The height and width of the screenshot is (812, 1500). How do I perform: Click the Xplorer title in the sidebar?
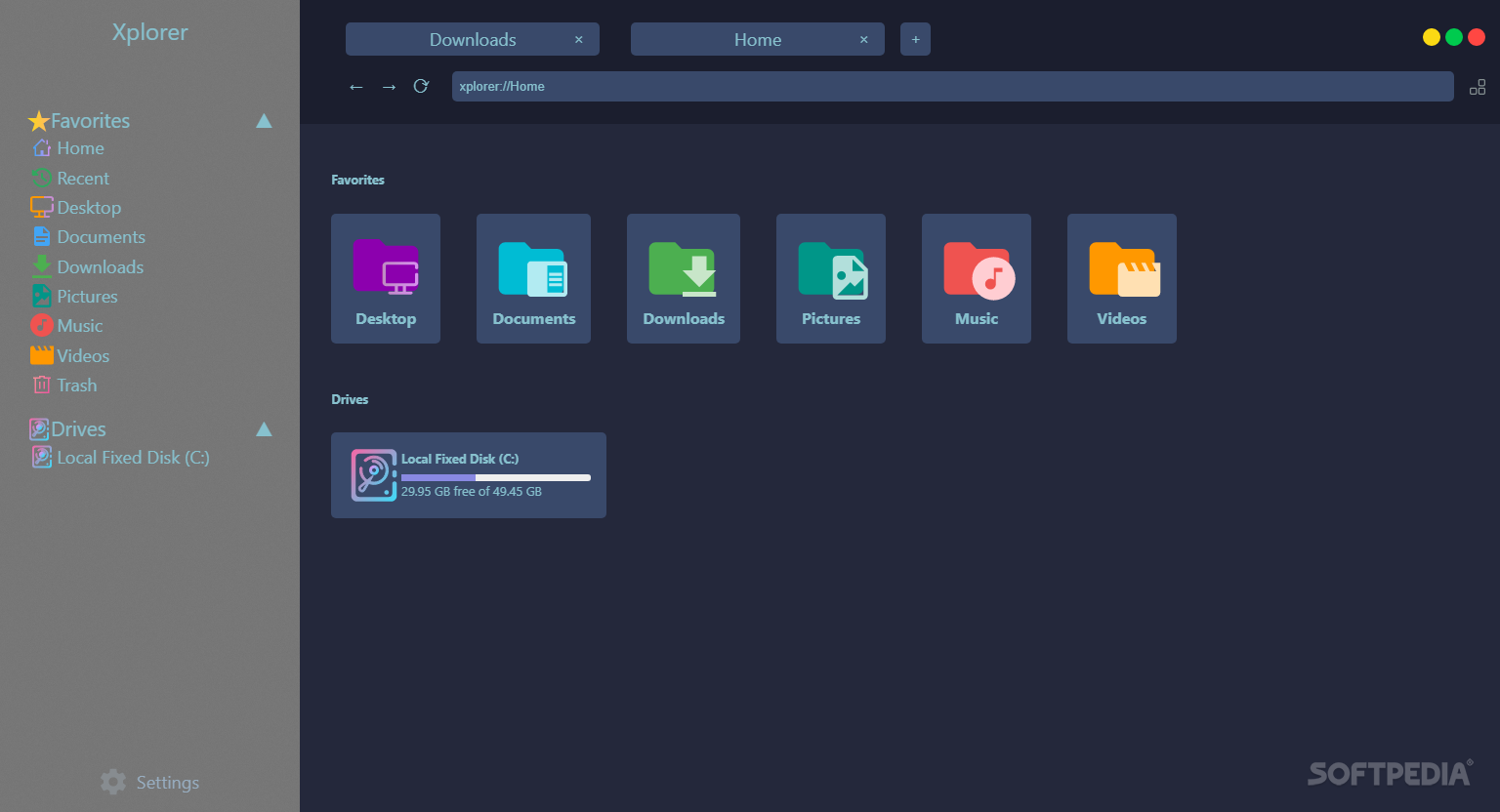click(x=149, y=32)
